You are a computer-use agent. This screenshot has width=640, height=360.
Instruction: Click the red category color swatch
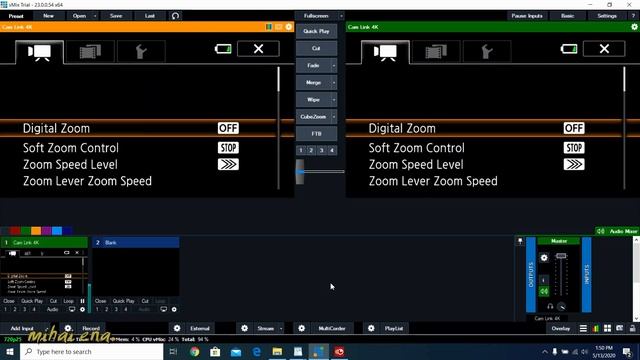16,231
